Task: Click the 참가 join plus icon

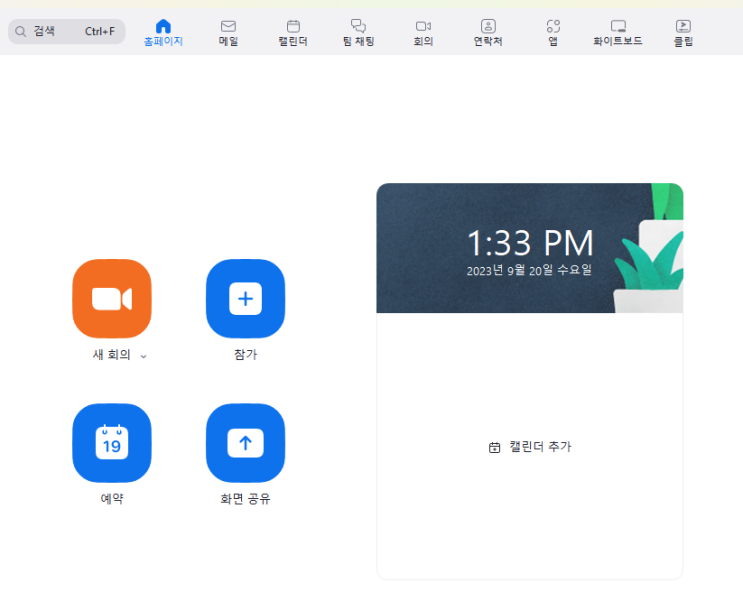Action: pyautogui.click(x=245, y=299)
